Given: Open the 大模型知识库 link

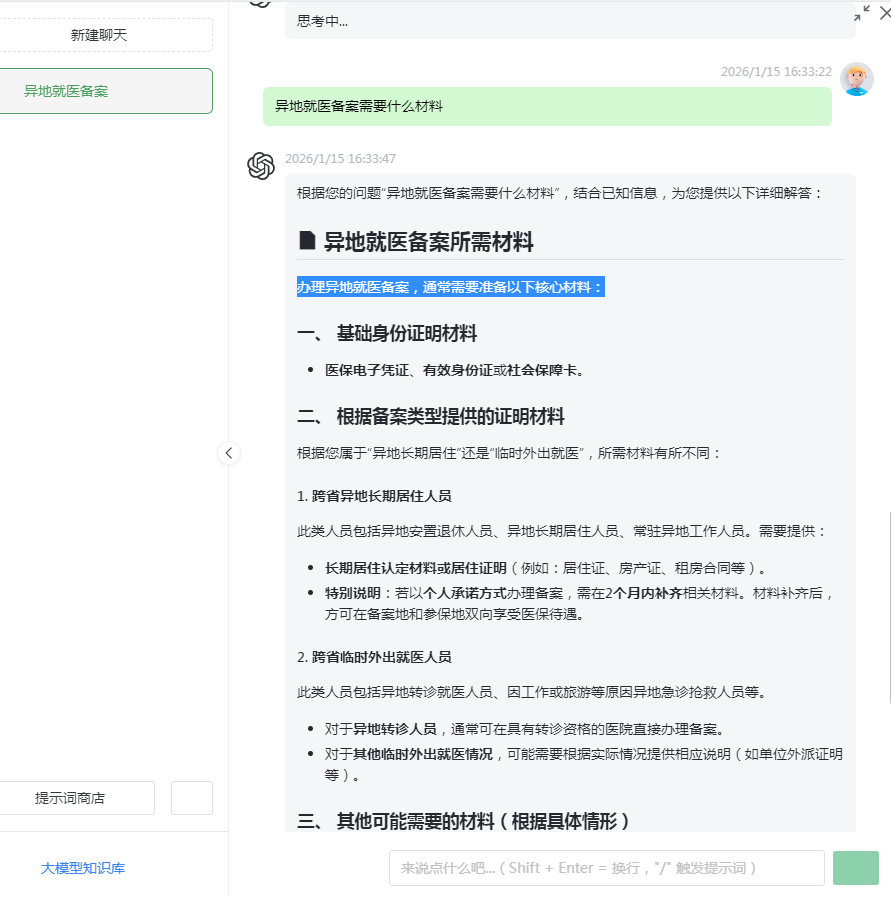Looking at the screenshot, I should coord(83,868).
